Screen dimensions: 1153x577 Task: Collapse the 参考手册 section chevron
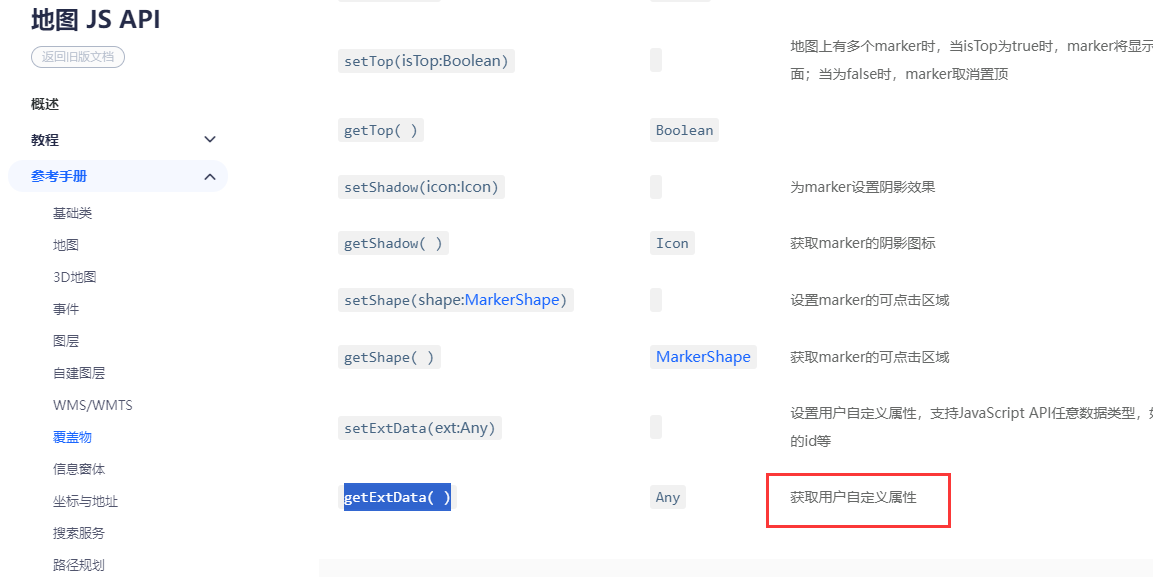tap(210, 176)
